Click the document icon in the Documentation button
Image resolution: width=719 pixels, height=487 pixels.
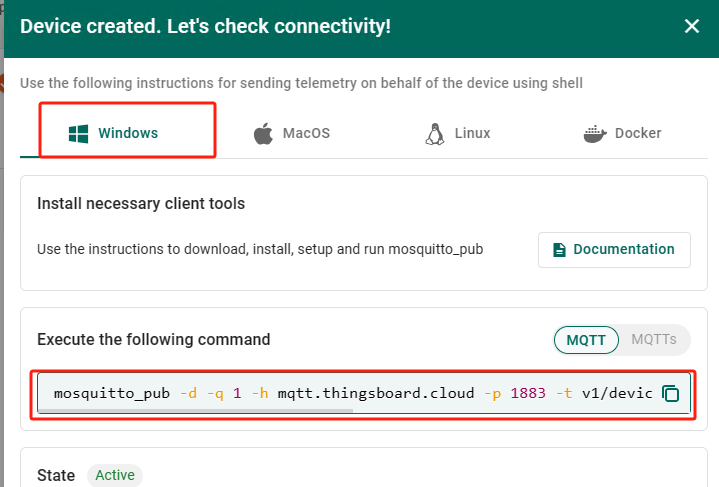(x=559, y=249)
